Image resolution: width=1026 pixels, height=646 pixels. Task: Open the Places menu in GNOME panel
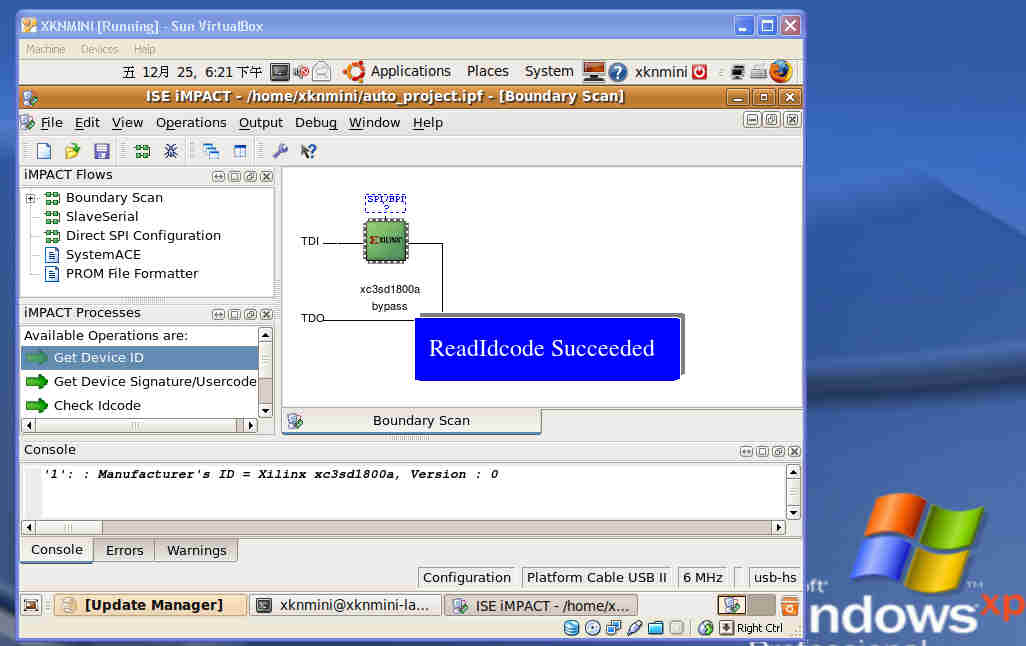[x=487, y=71]
